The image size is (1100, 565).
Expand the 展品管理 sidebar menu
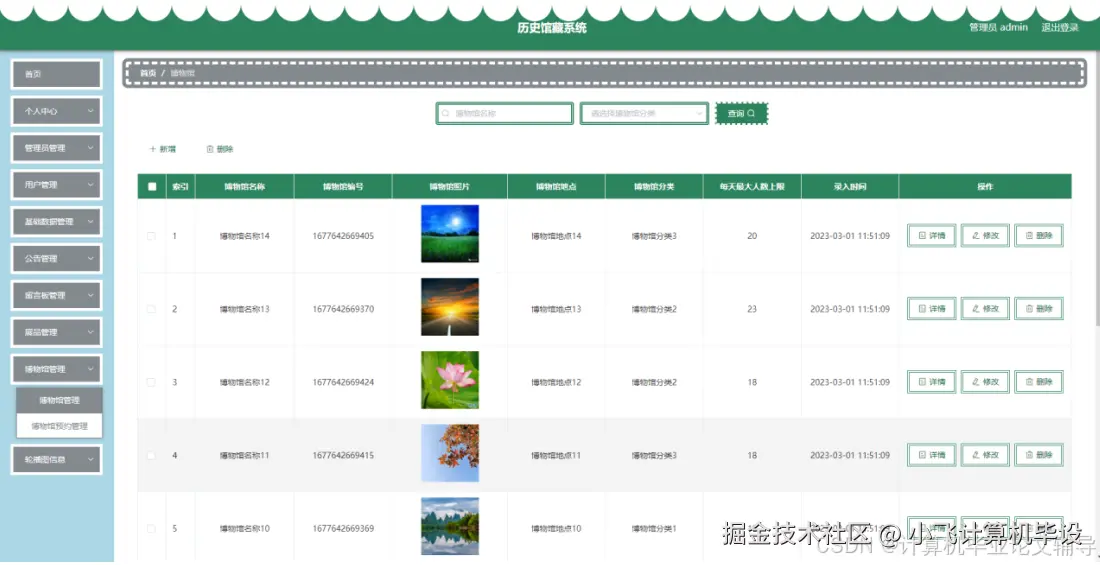(57, 332)
